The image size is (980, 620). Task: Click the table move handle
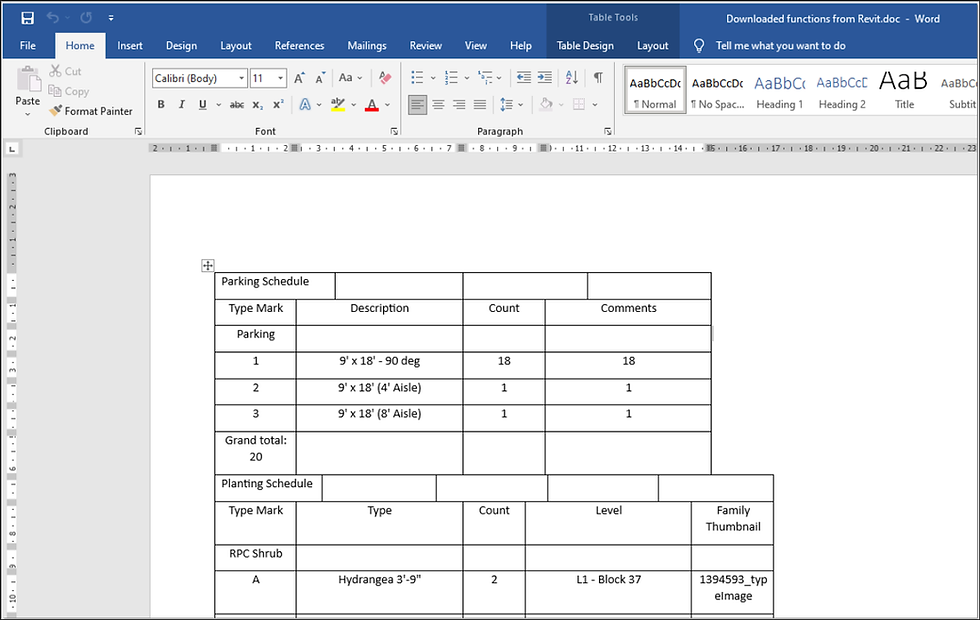pyautogui.click(x=208, y=266)
